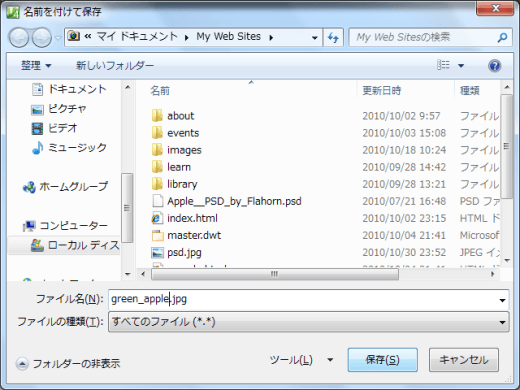Open the ツール(L) dropdown

tap(301, 360)
